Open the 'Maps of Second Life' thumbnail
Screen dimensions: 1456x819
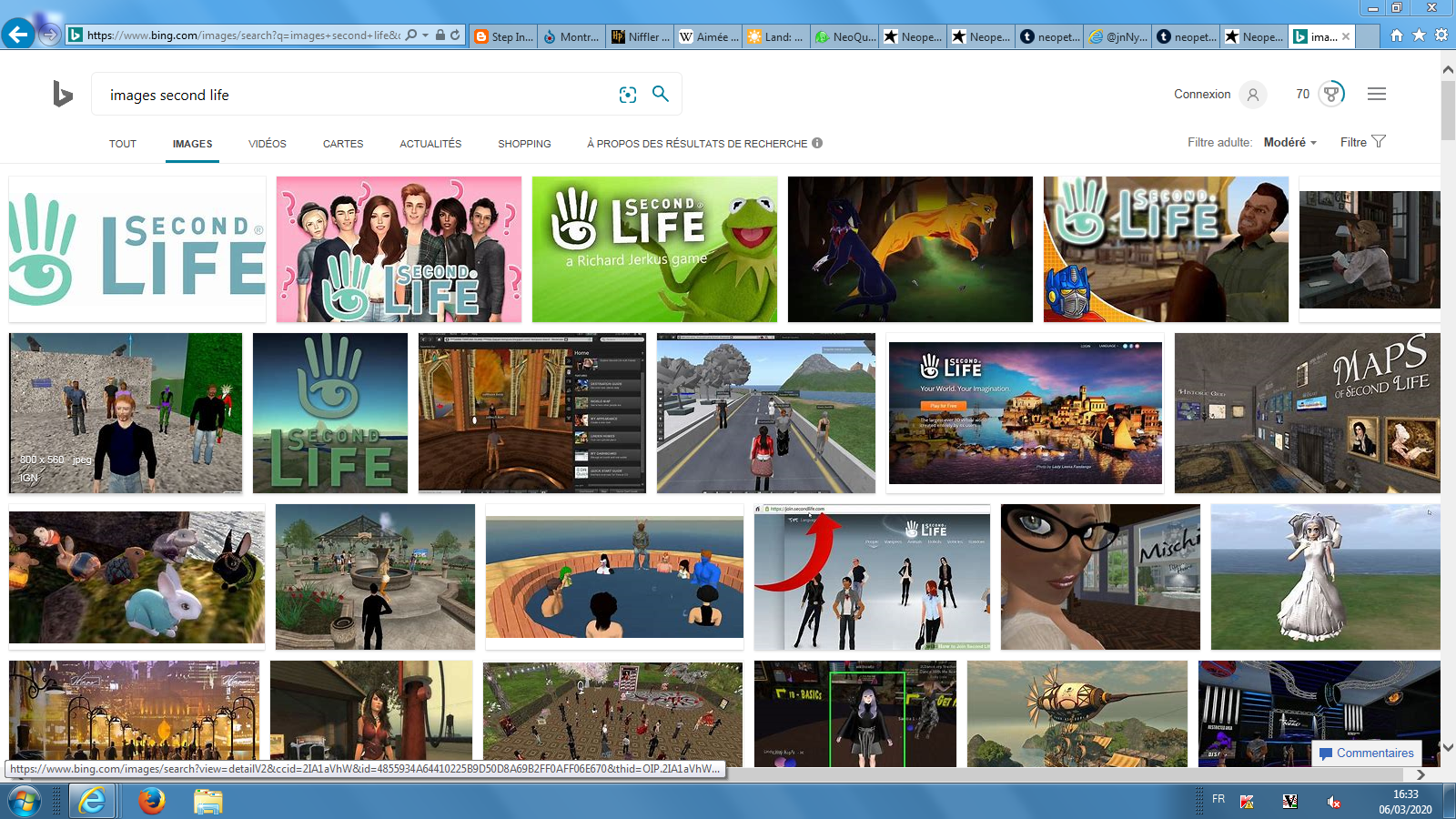(1308, 413)
